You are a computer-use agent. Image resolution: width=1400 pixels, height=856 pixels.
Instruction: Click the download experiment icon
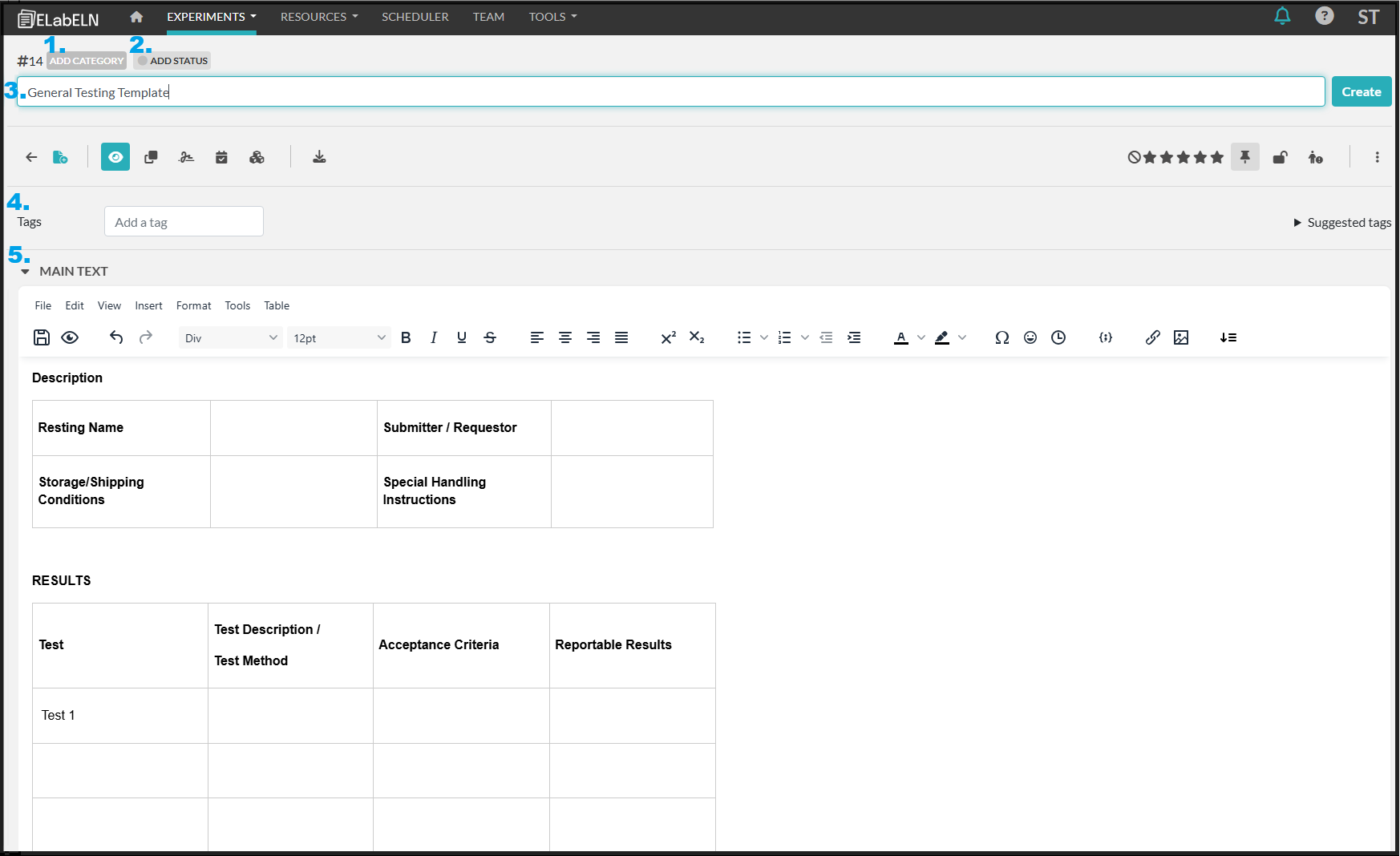319,157
